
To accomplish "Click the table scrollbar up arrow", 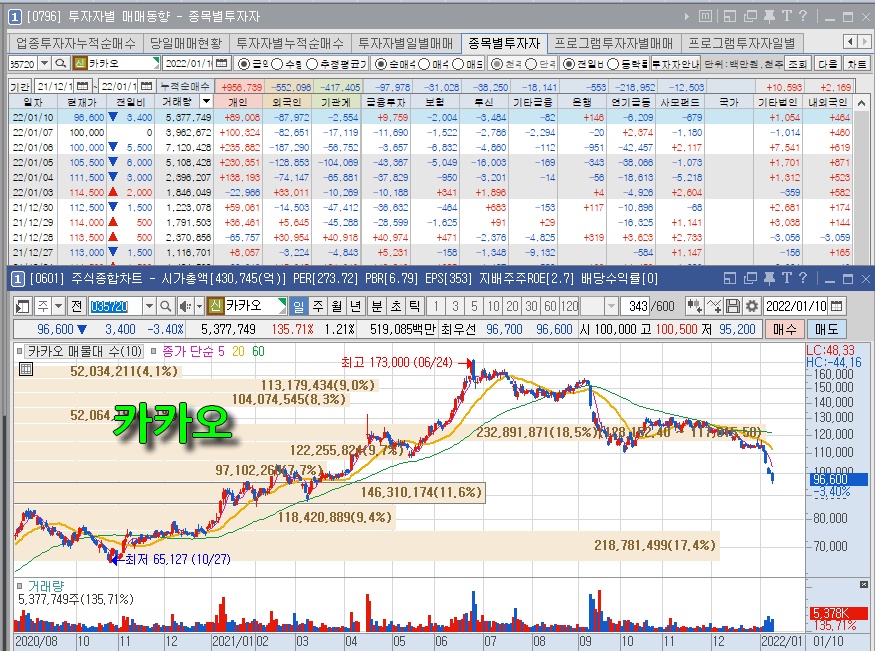I will [x=861, y=103].
